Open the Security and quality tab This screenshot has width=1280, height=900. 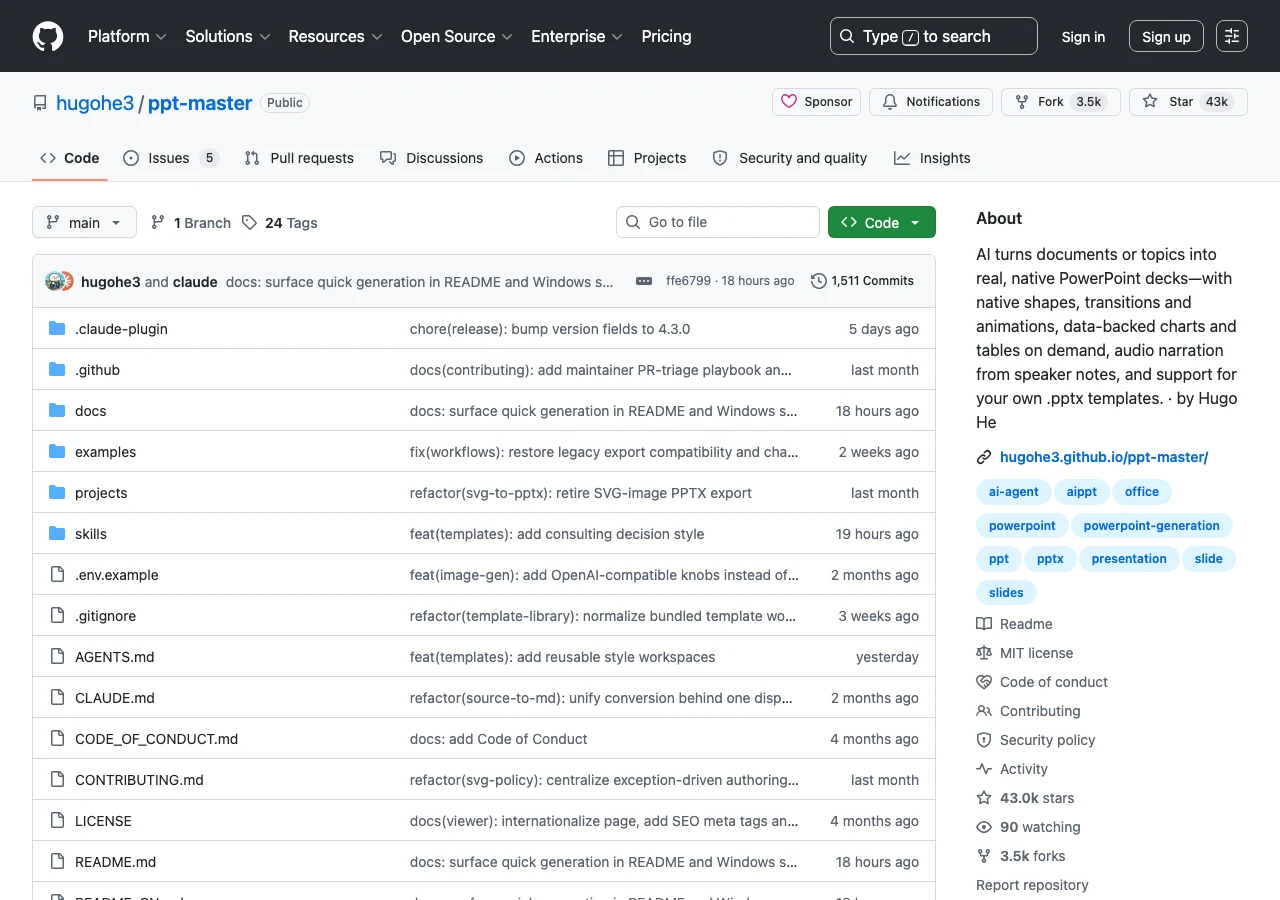789,158
